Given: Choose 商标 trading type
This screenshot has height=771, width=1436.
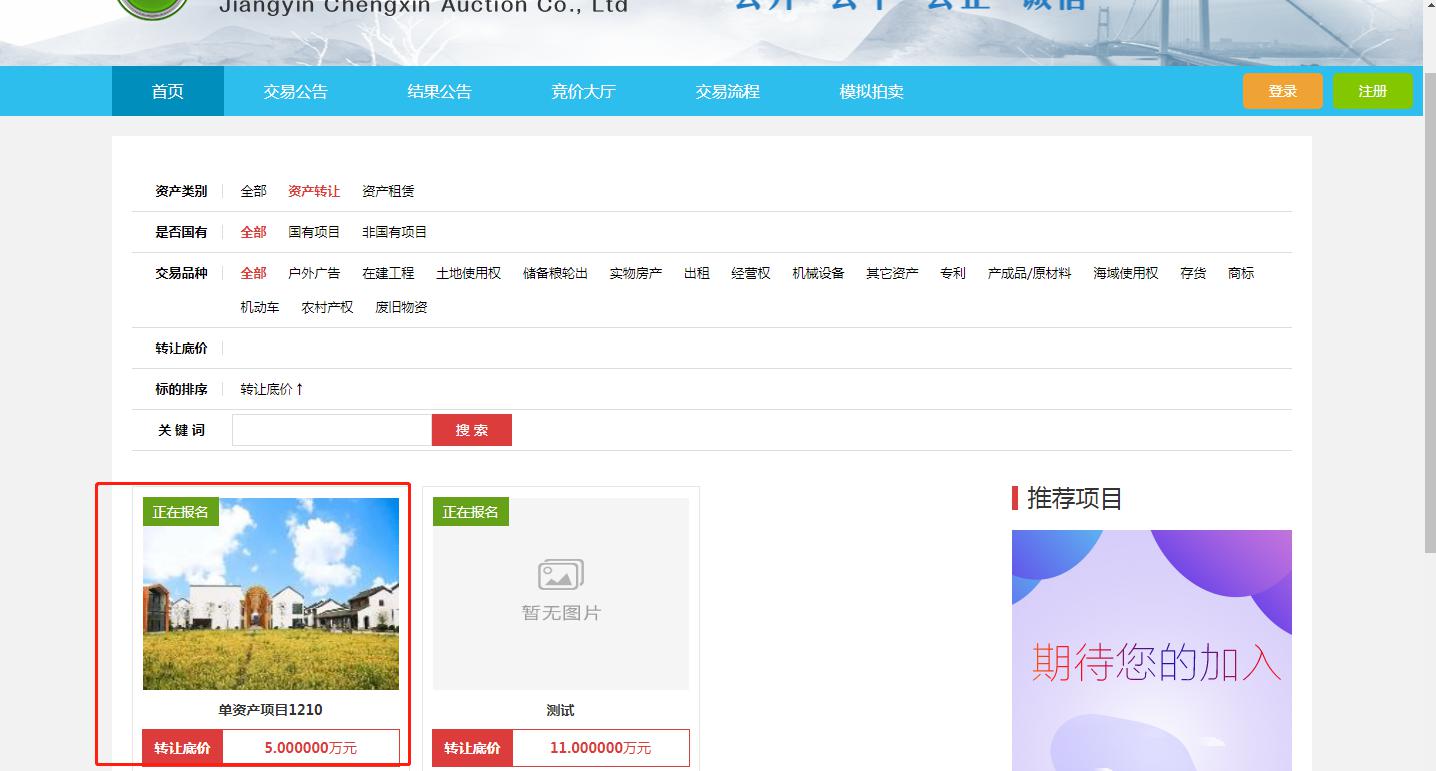Looking at the screenshot, I should 1241,273.
